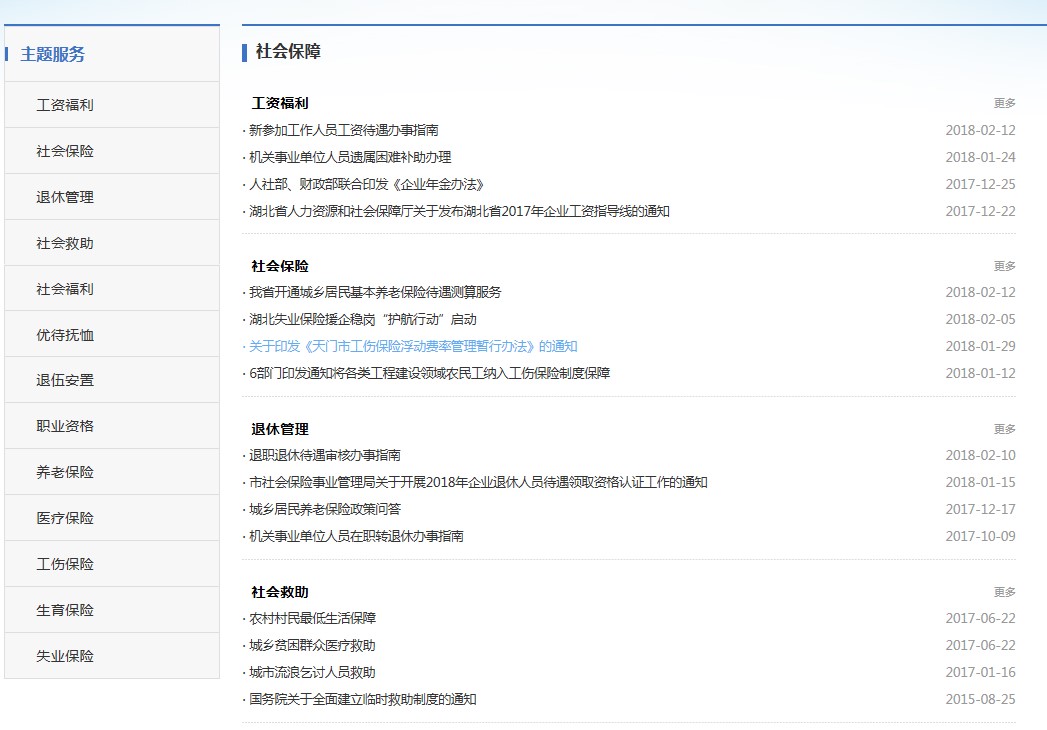Open 优待抚恤 sidebar category
Viewport: 1047px width, 730px height.
point(65,335)
